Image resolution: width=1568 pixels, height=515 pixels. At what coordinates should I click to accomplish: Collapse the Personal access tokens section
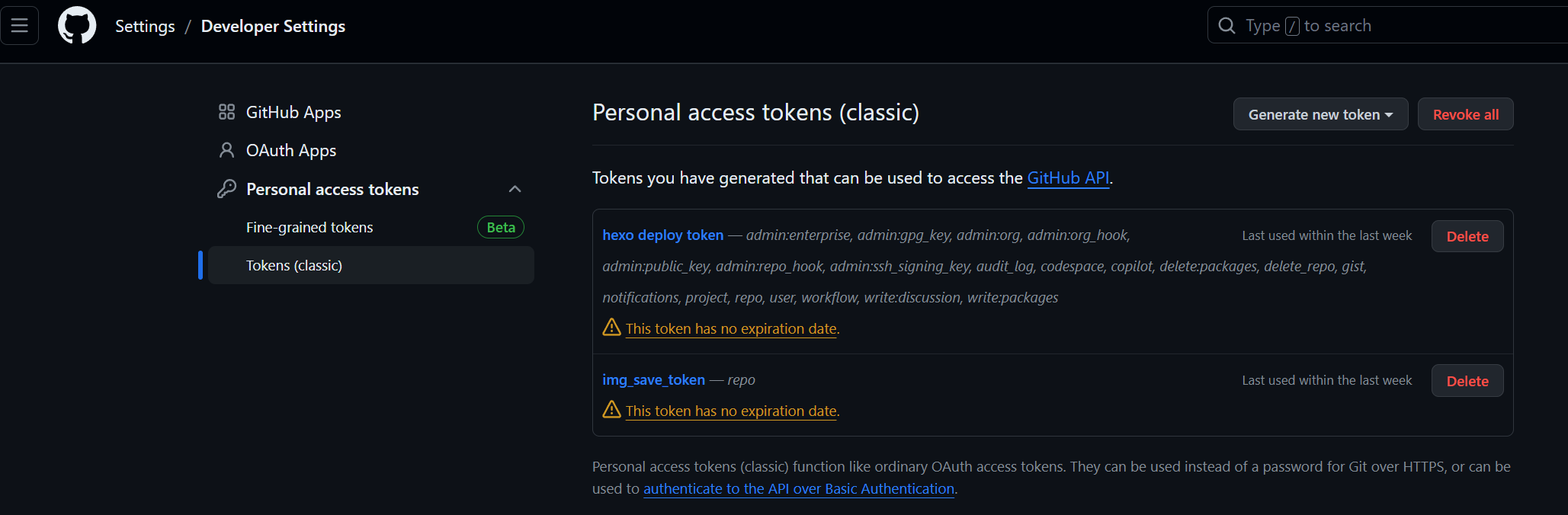(x=515, y=189)
